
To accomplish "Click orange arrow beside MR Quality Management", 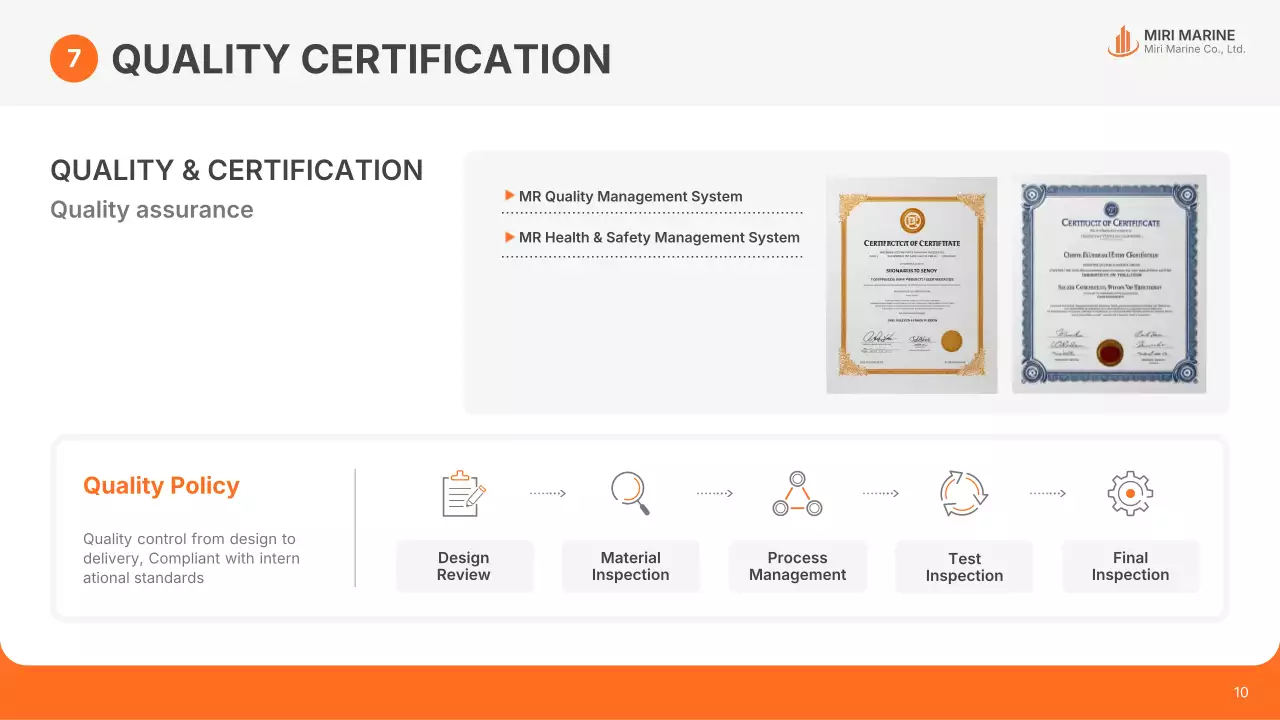I will [x=510, y=196].
